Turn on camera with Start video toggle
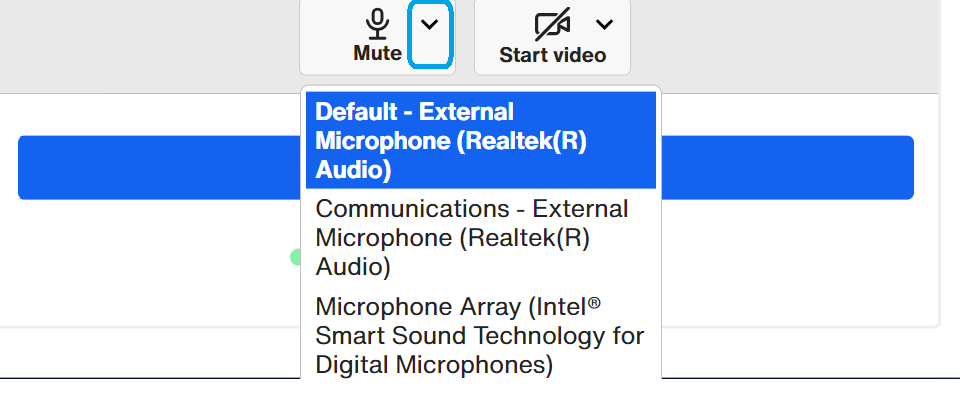This screenshot has height=409, width=960. point(552,37)
